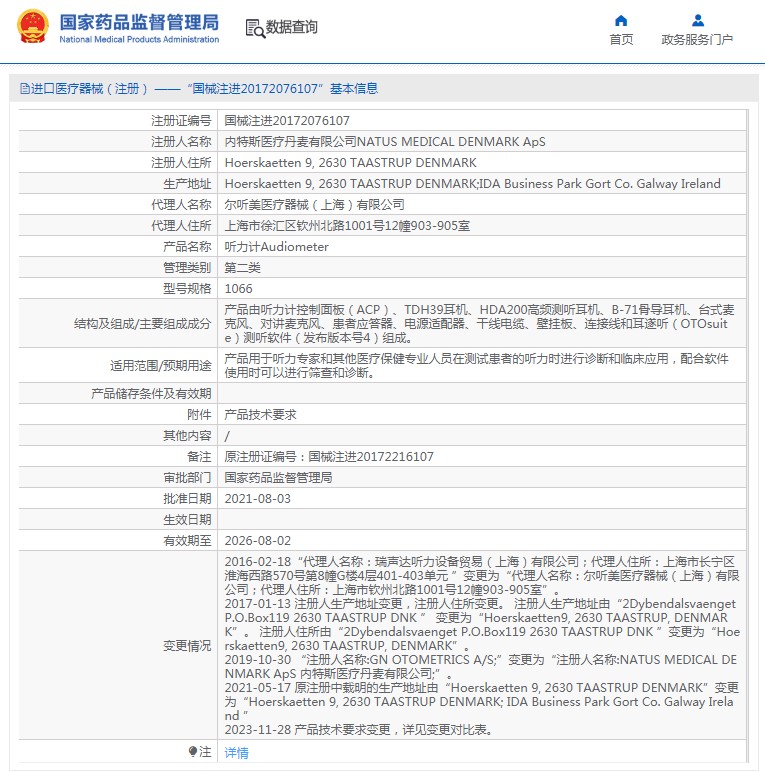
Task: Click the national emblem logo
Action: click(x=32, y=27)
